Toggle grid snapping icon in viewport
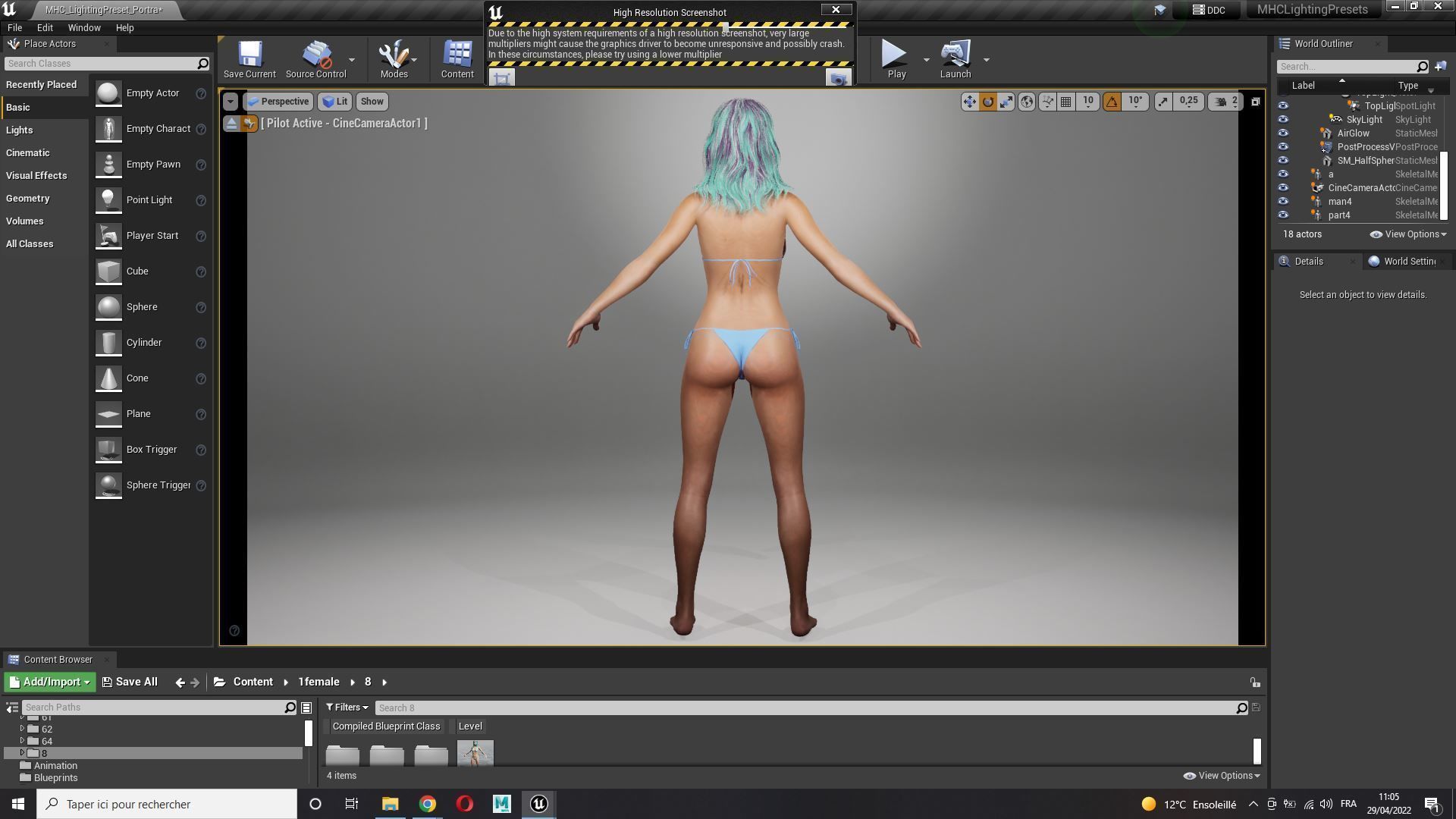Image resolution: width=1456 pixels, height=819 pixels. [1065, 102]
